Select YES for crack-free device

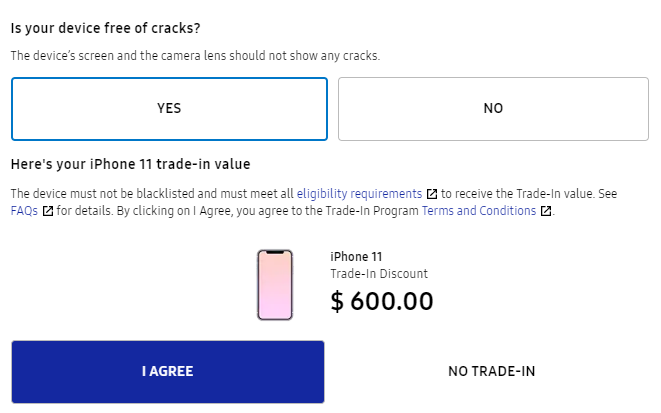pyautogui.click(x=169, y=109)
